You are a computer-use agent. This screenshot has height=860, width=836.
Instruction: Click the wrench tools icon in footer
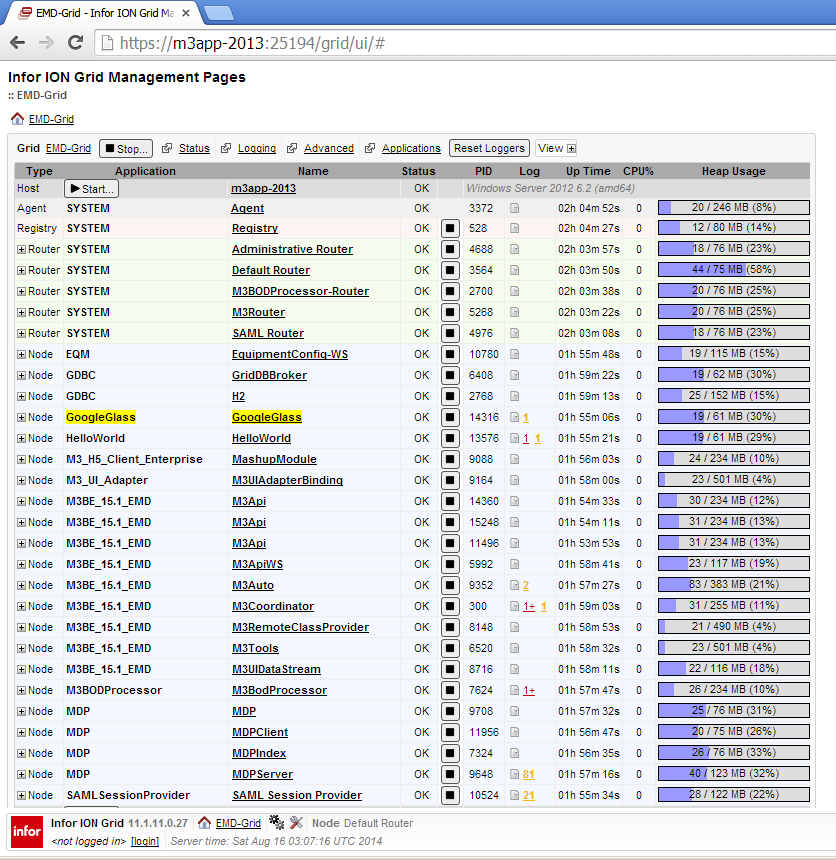pyautogui.click(x=296, y=823)
